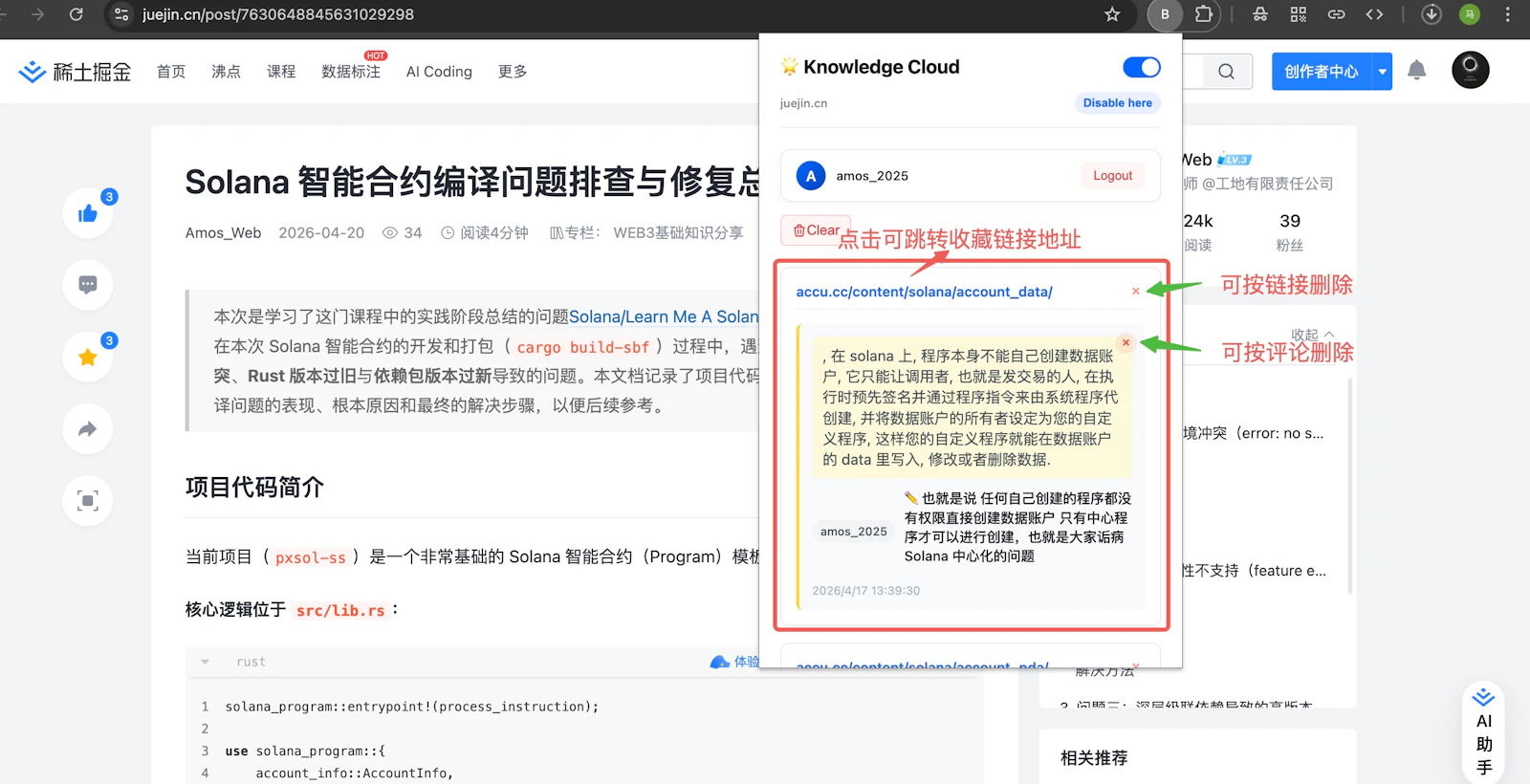Open the browser extensions puzzle icon
This screenshot has height=784, width=1530.
pos(1204,14)
